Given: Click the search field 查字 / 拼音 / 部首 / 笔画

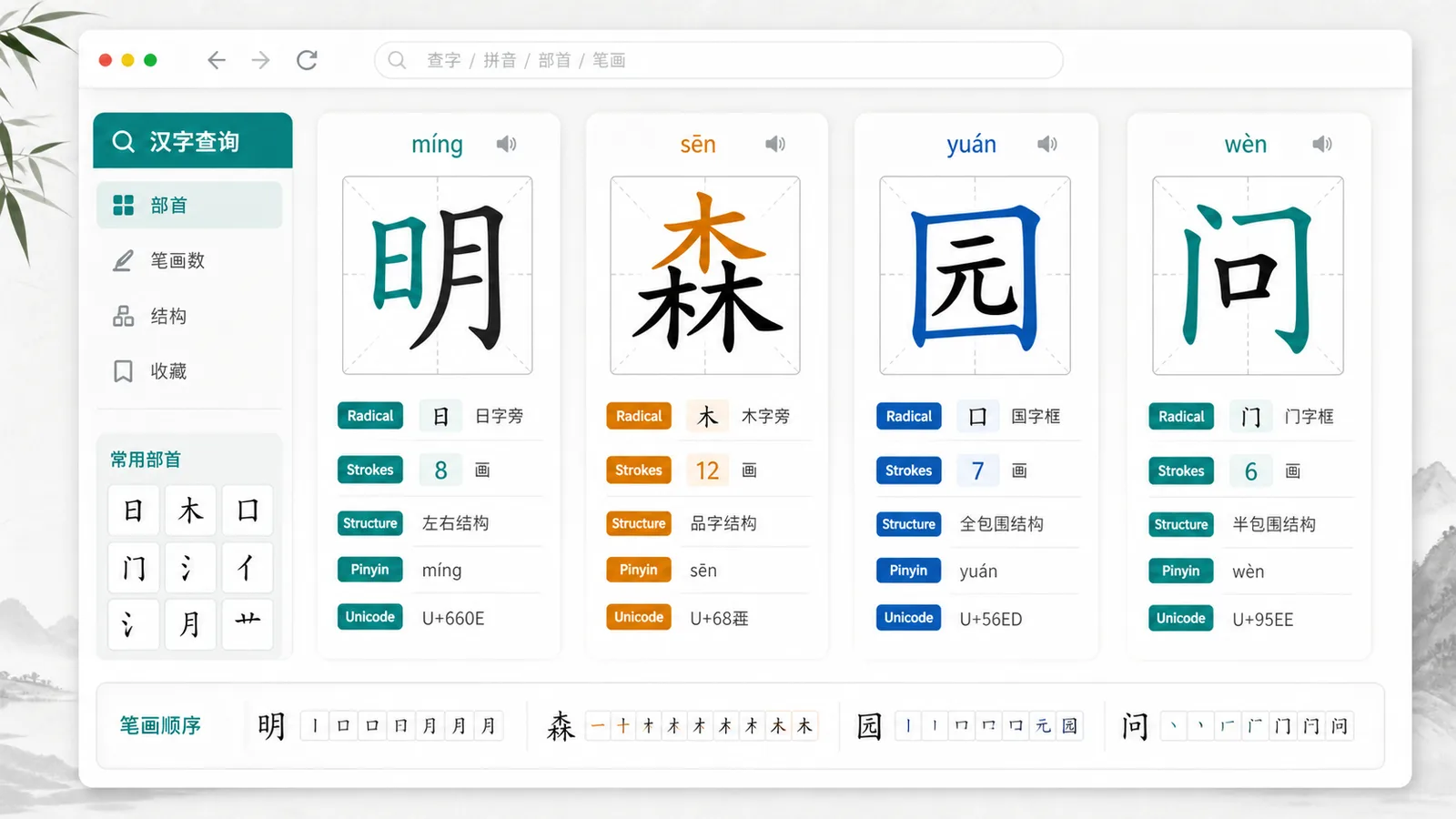Looking at the screenshot, I should pos(719,60).
